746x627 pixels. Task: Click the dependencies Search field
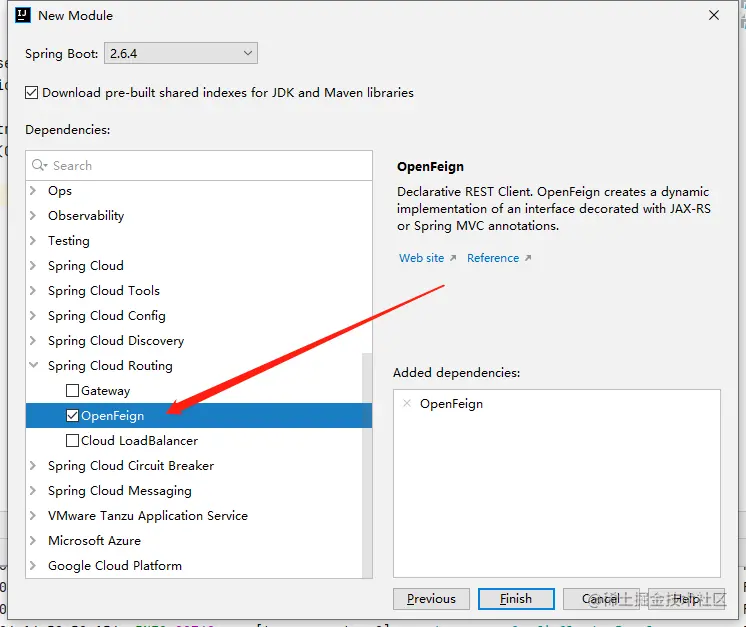tap(199, 166)
